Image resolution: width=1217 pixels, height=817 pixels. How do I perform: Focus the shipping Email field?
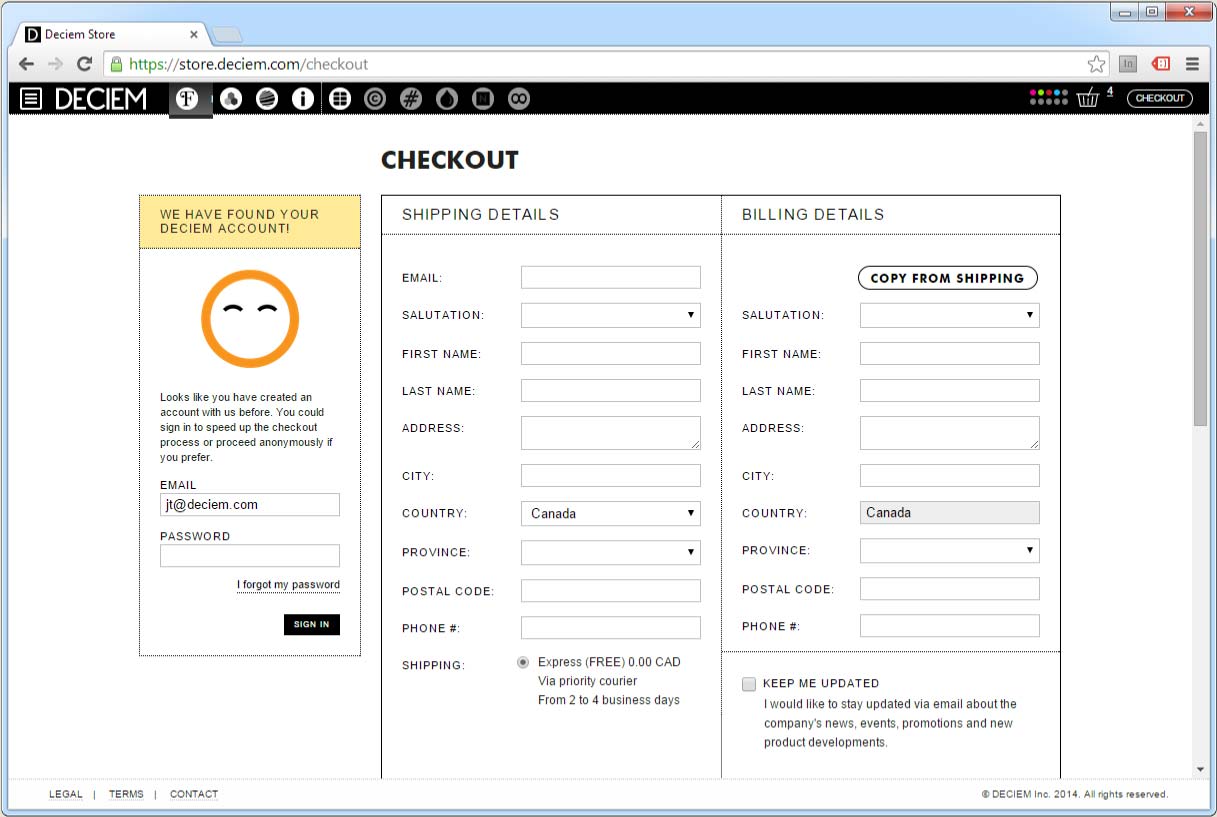[x=611, y=277]
